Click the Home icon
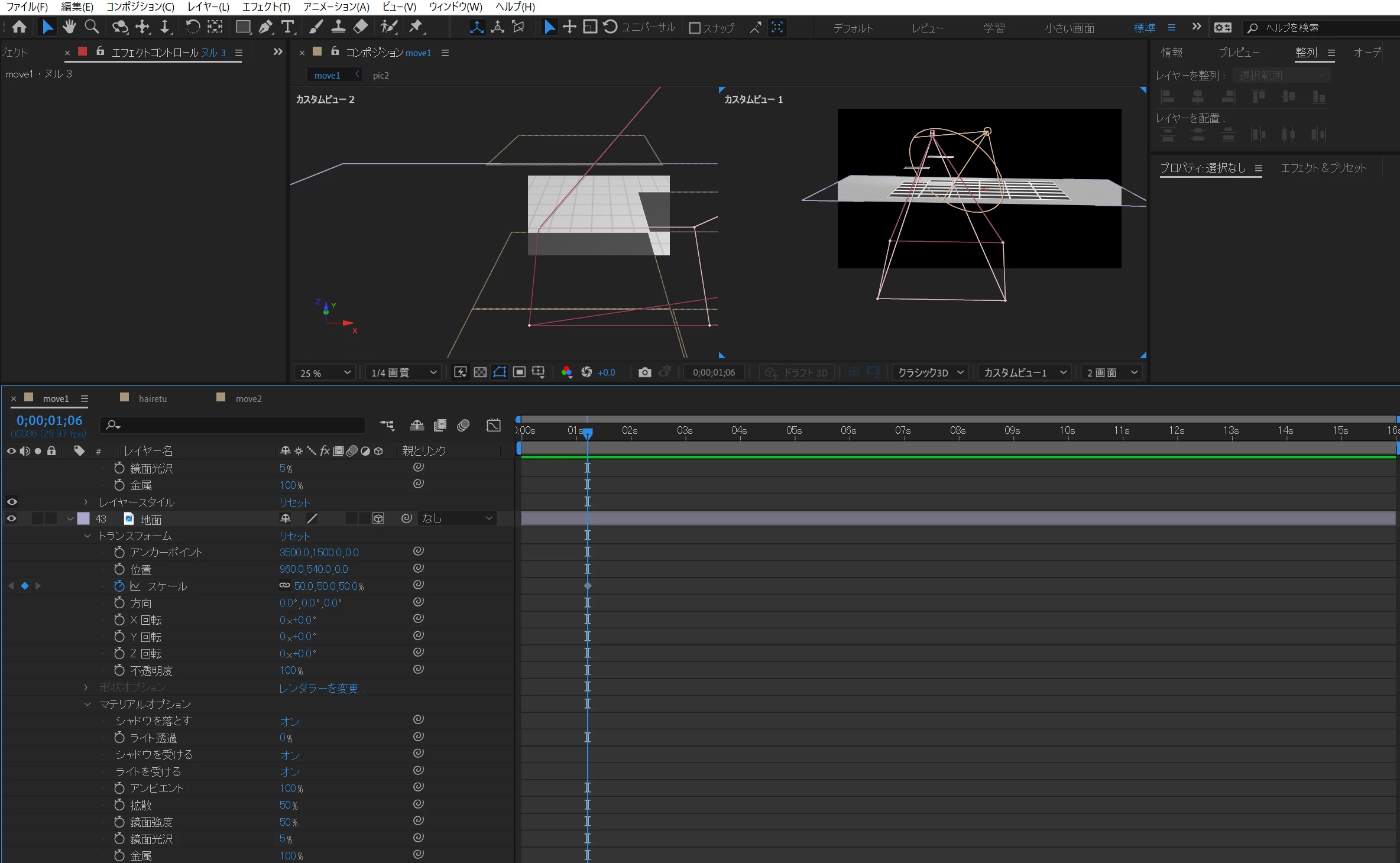Screen dimensions: 1400x863 pyautogui.click(x=20, y=27)
